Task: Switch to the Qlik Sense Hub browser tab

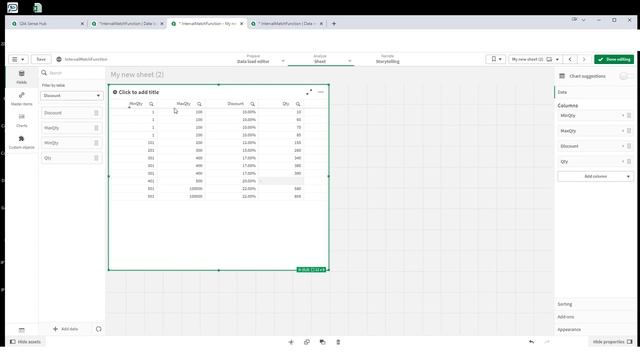Action: (48, 24)
